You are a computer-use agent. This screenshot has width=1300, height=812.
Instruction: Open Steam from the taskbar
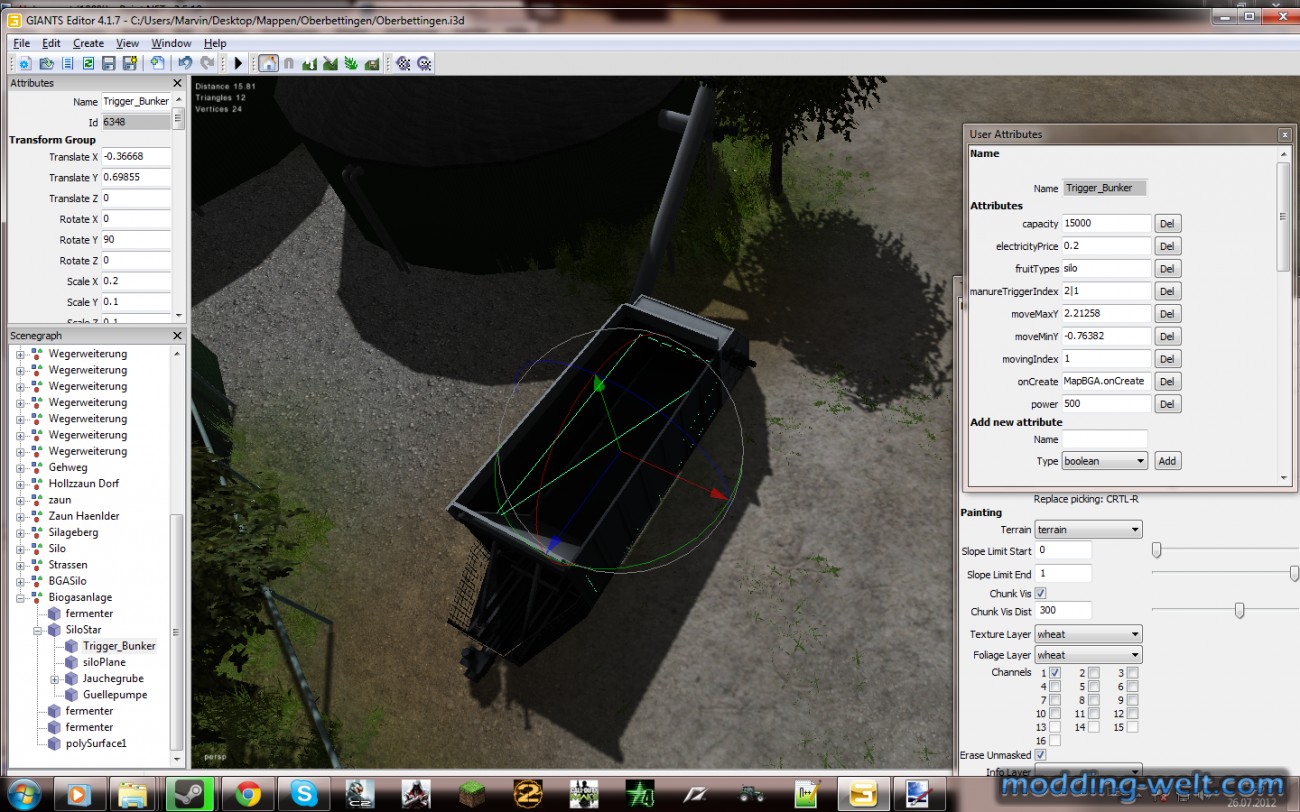[x=190, y=795]
